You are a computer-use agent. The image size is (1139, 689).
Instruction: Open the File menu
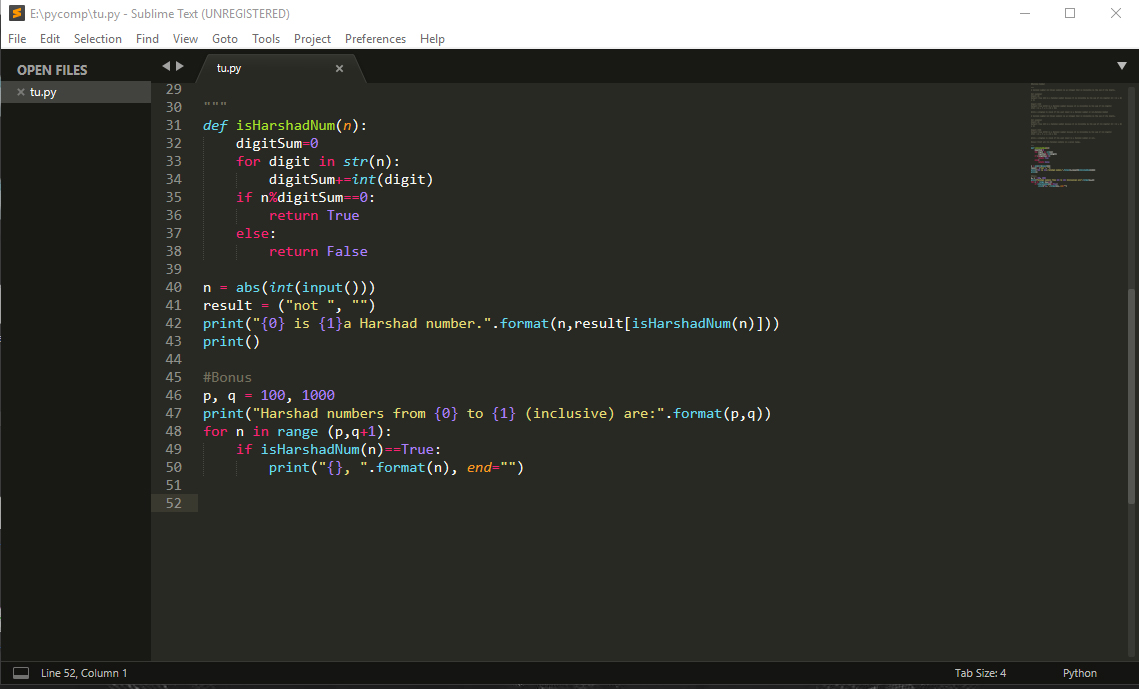click(17, 38)
